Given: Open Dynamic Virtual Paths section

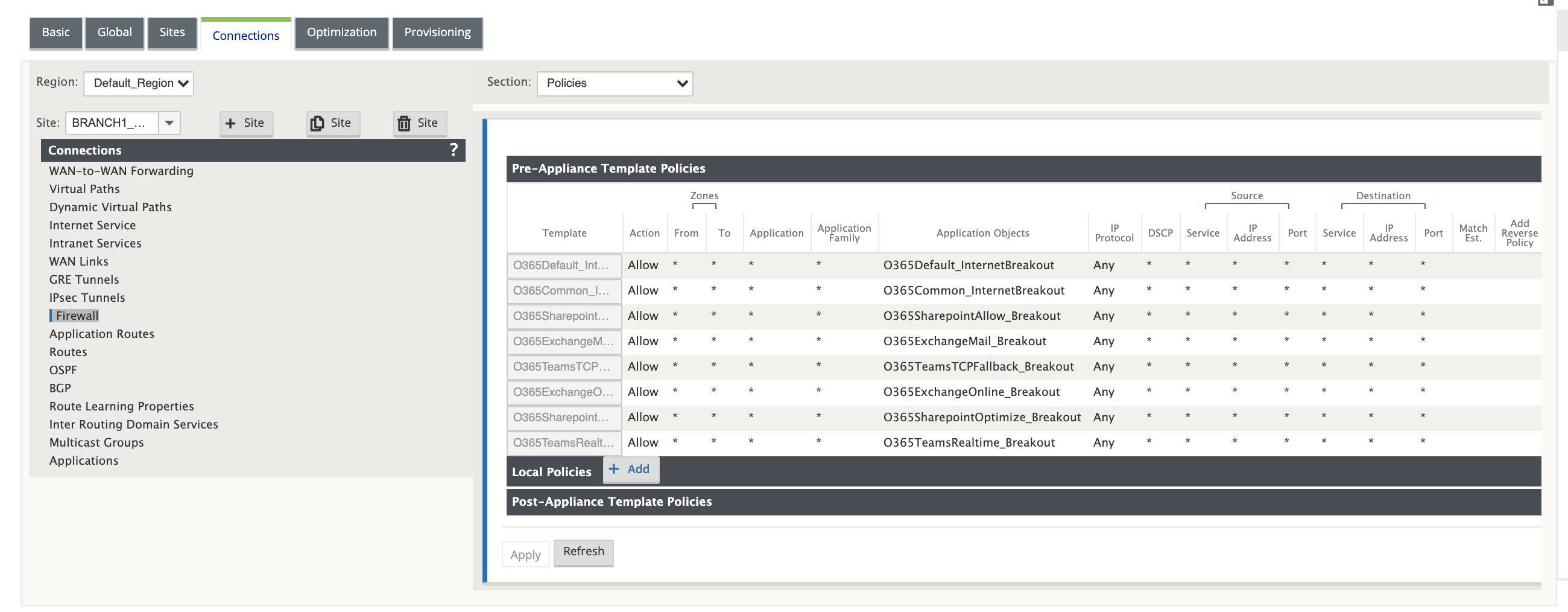Looking at the screenshot, I should (x=110, y=207).
